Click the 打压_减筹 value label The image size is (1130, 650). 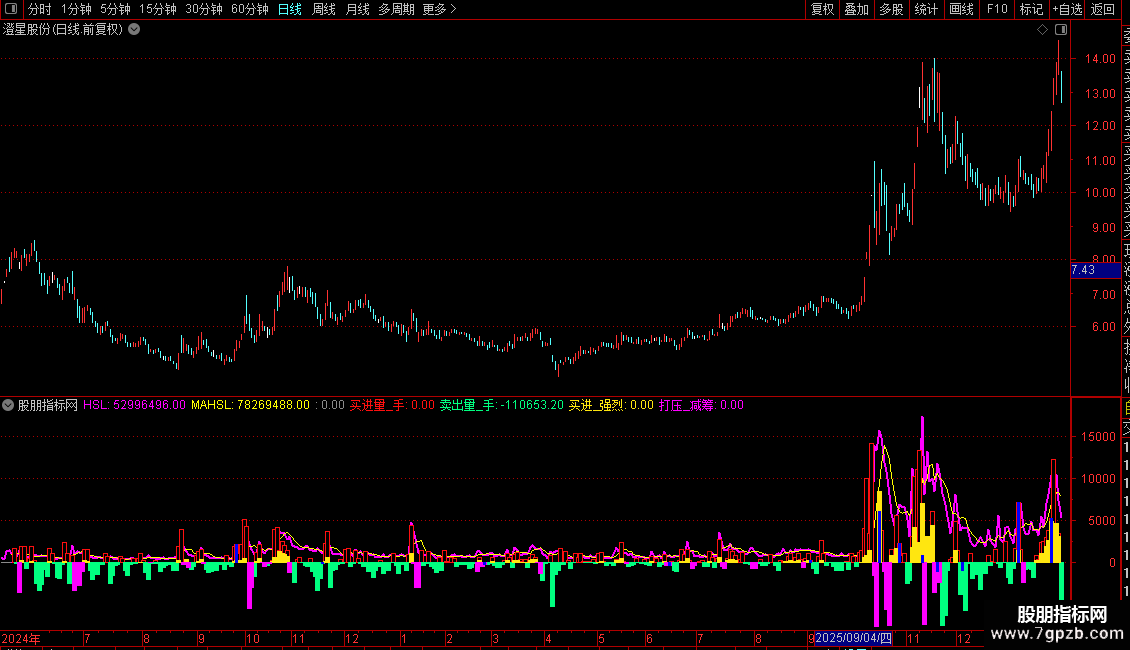pos(701,405)
